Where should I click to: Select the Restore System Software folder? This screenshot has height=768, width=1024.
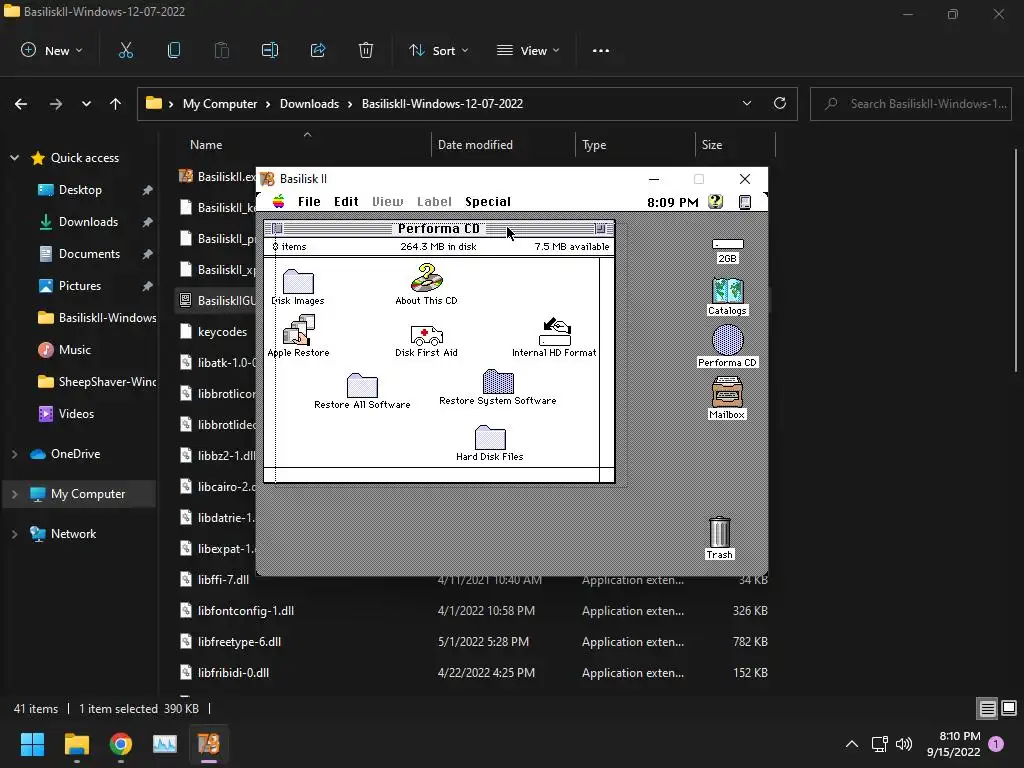[498, 381]
